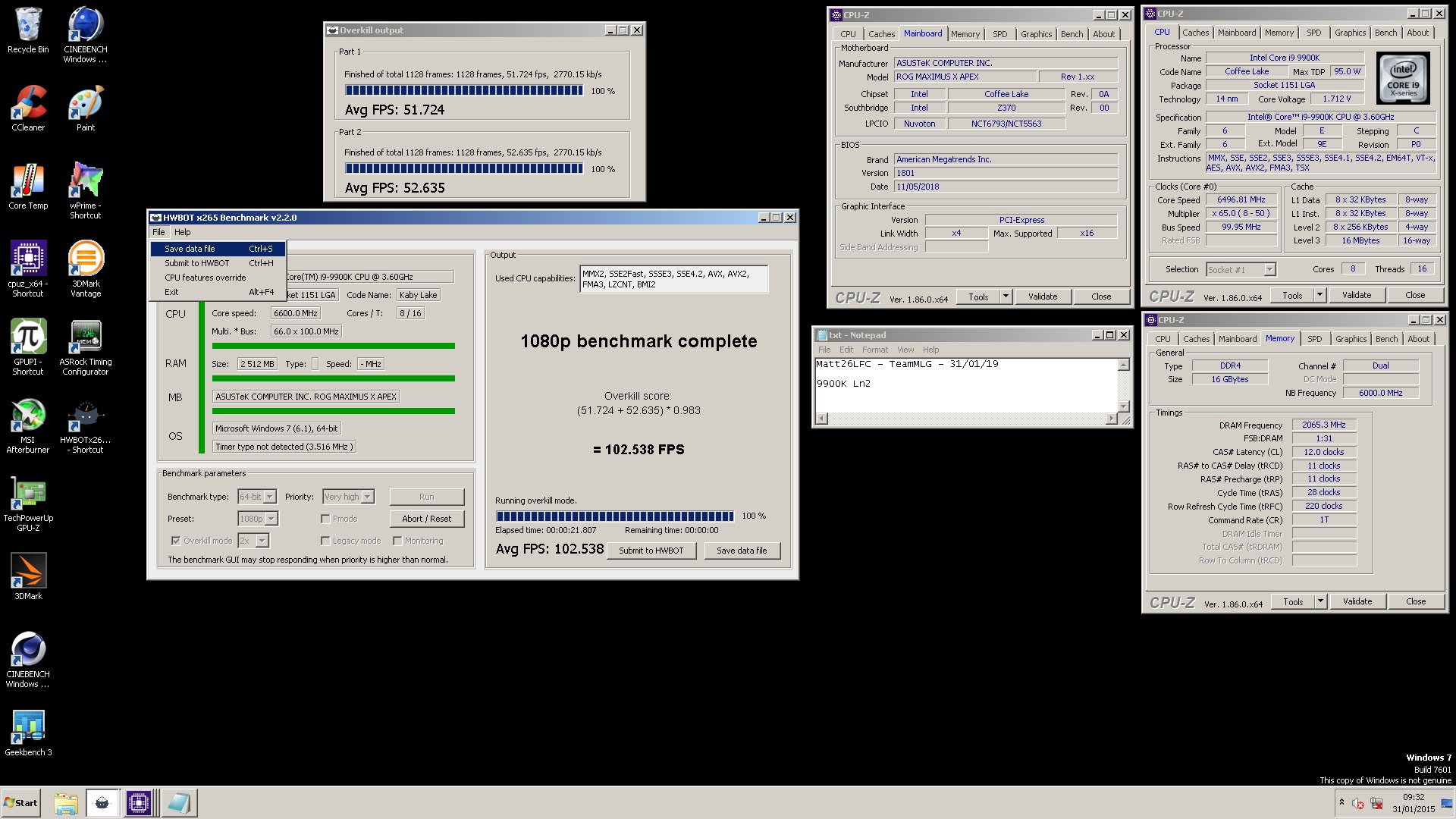This screenshot has width=1456, height=819.
Task: Switch to Bench tab in CPU tab window
Action: coord(1385,33)
